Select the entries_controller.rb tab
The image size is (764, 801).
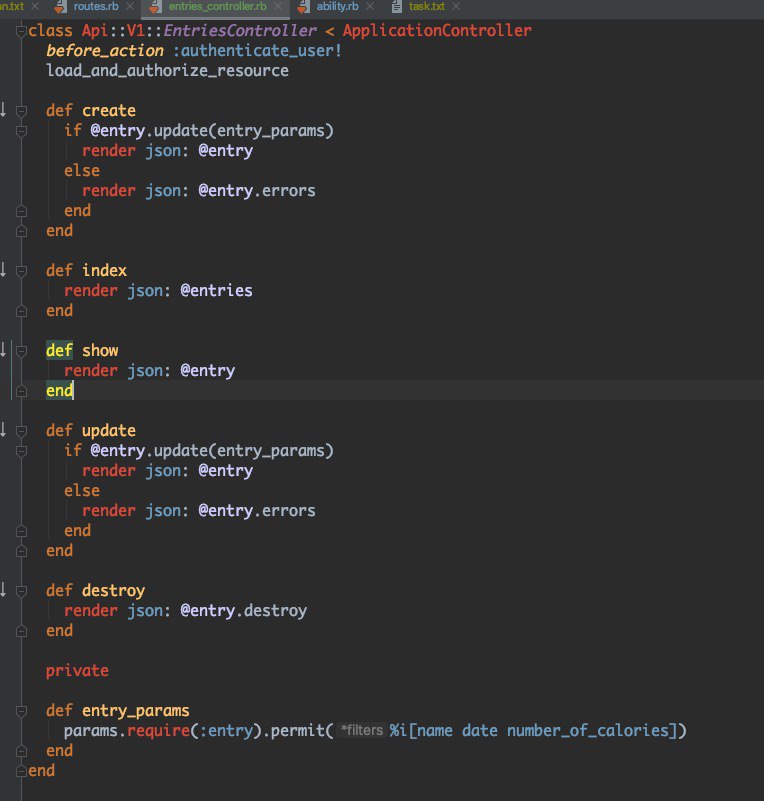[x=218, y=7]
